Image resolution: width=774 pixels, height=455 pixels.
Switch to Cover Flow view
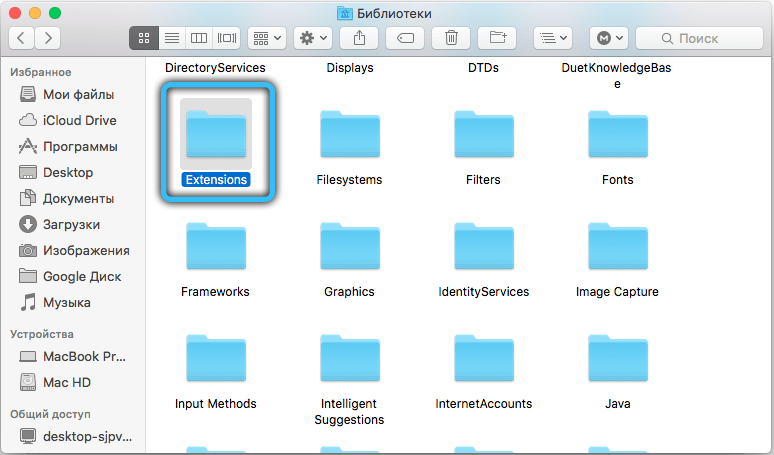[227, 38]
